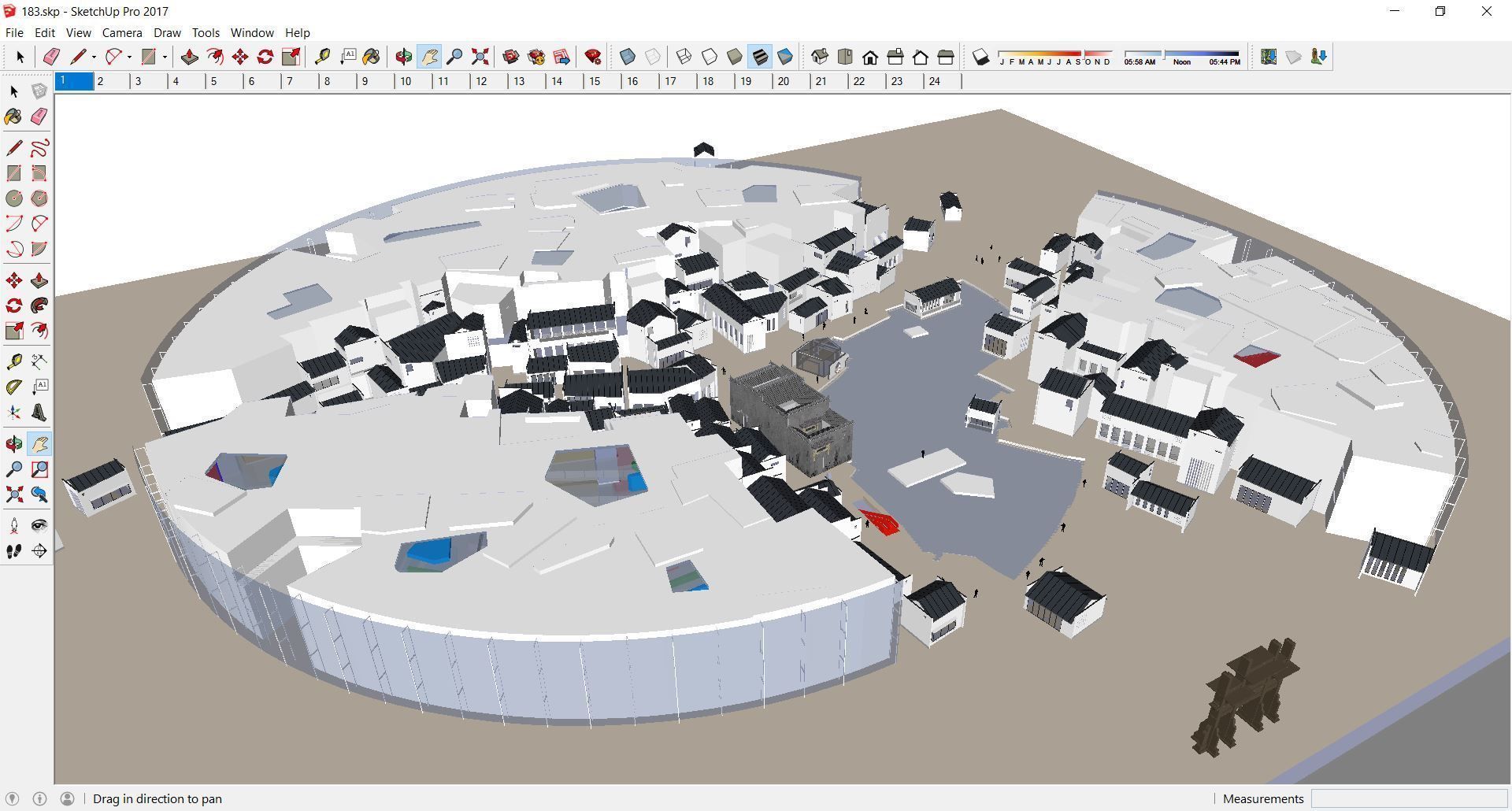Screen dimensions: 1512x811
Task: Select the Circle tool
Action: click(x=14, y=198)
